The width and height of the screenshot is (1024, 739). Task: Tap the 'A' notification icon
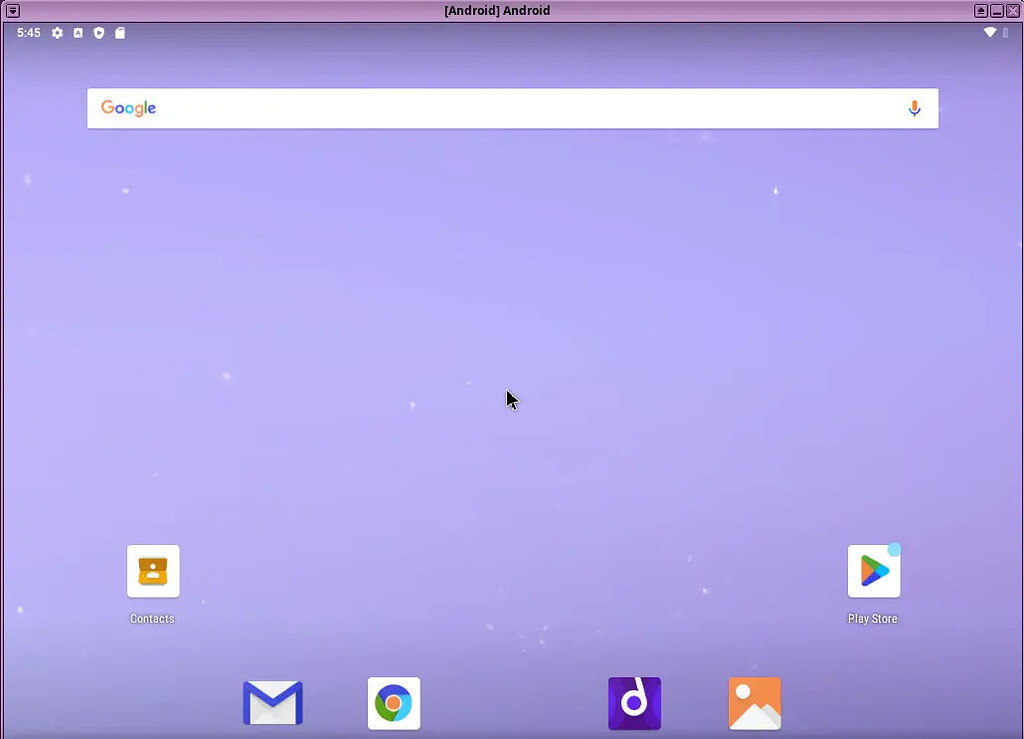coord(78,32)
